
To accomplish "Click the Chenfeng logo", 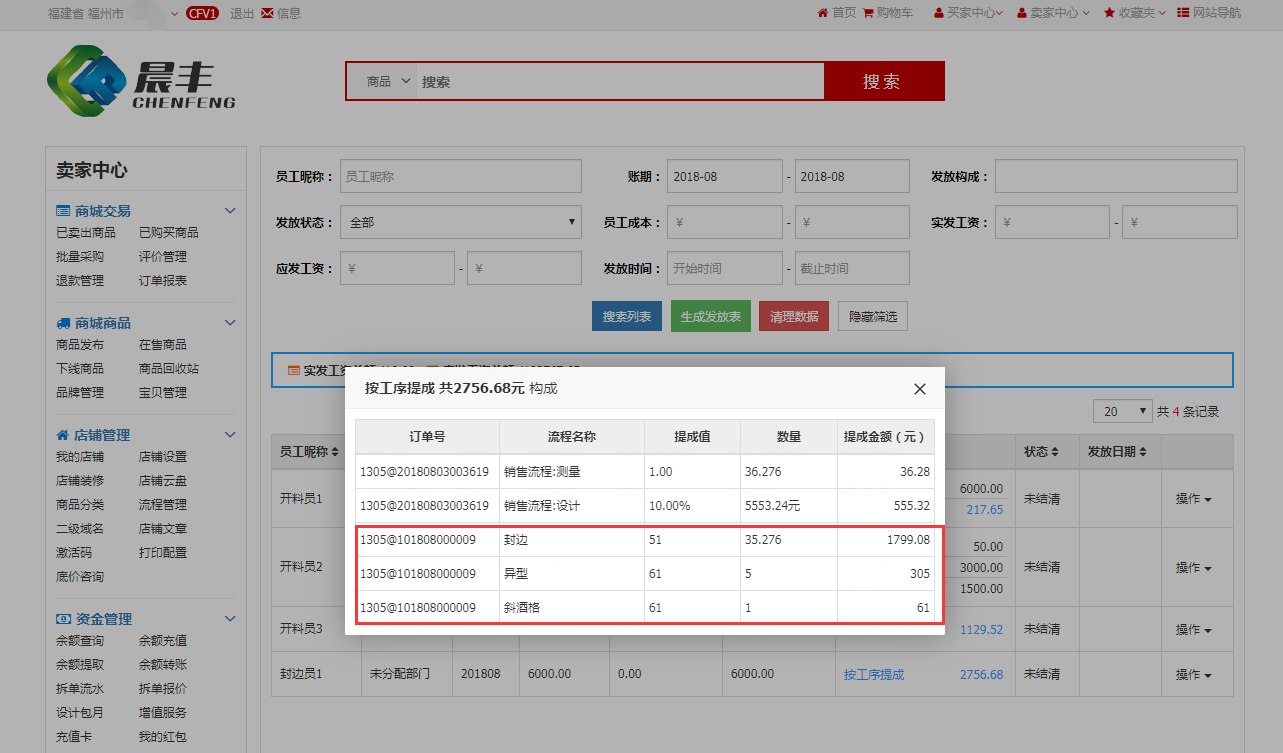I will tap(140, 82).
